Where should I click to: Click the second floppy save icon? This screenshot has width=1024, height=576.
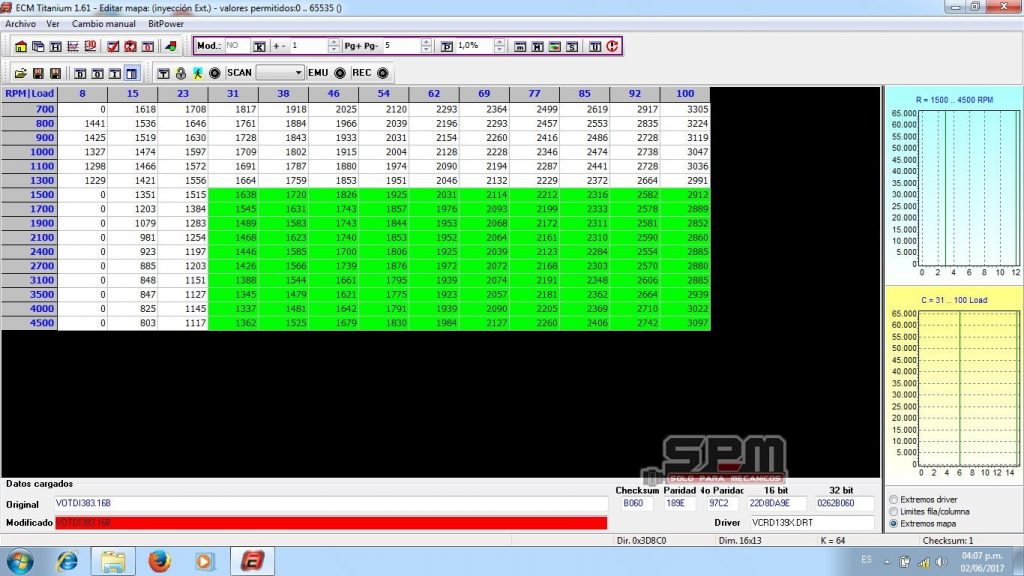[56, 73]
